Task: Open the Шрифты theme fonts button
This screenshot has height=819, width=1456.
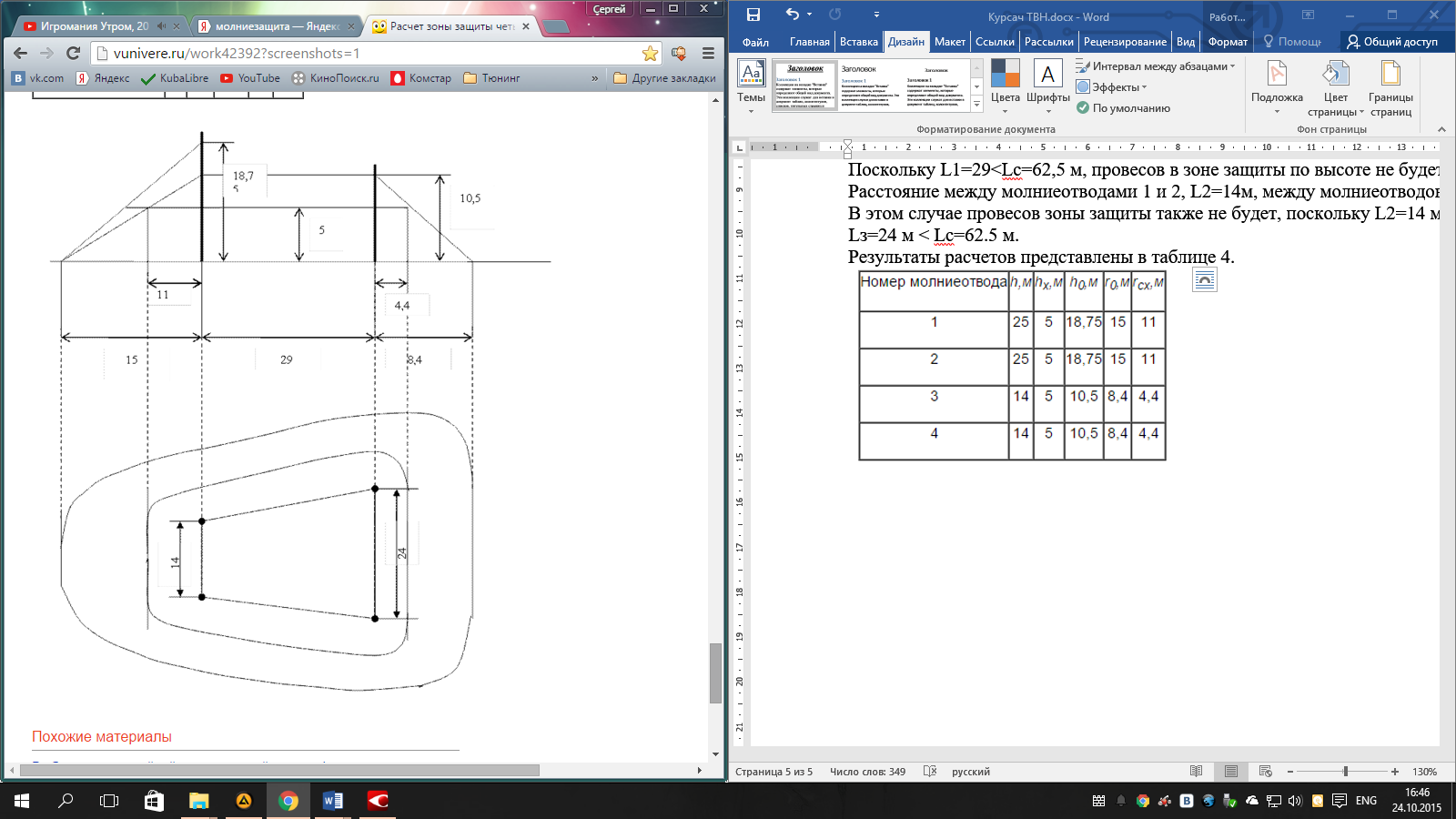Action: tap(1047, 87)
